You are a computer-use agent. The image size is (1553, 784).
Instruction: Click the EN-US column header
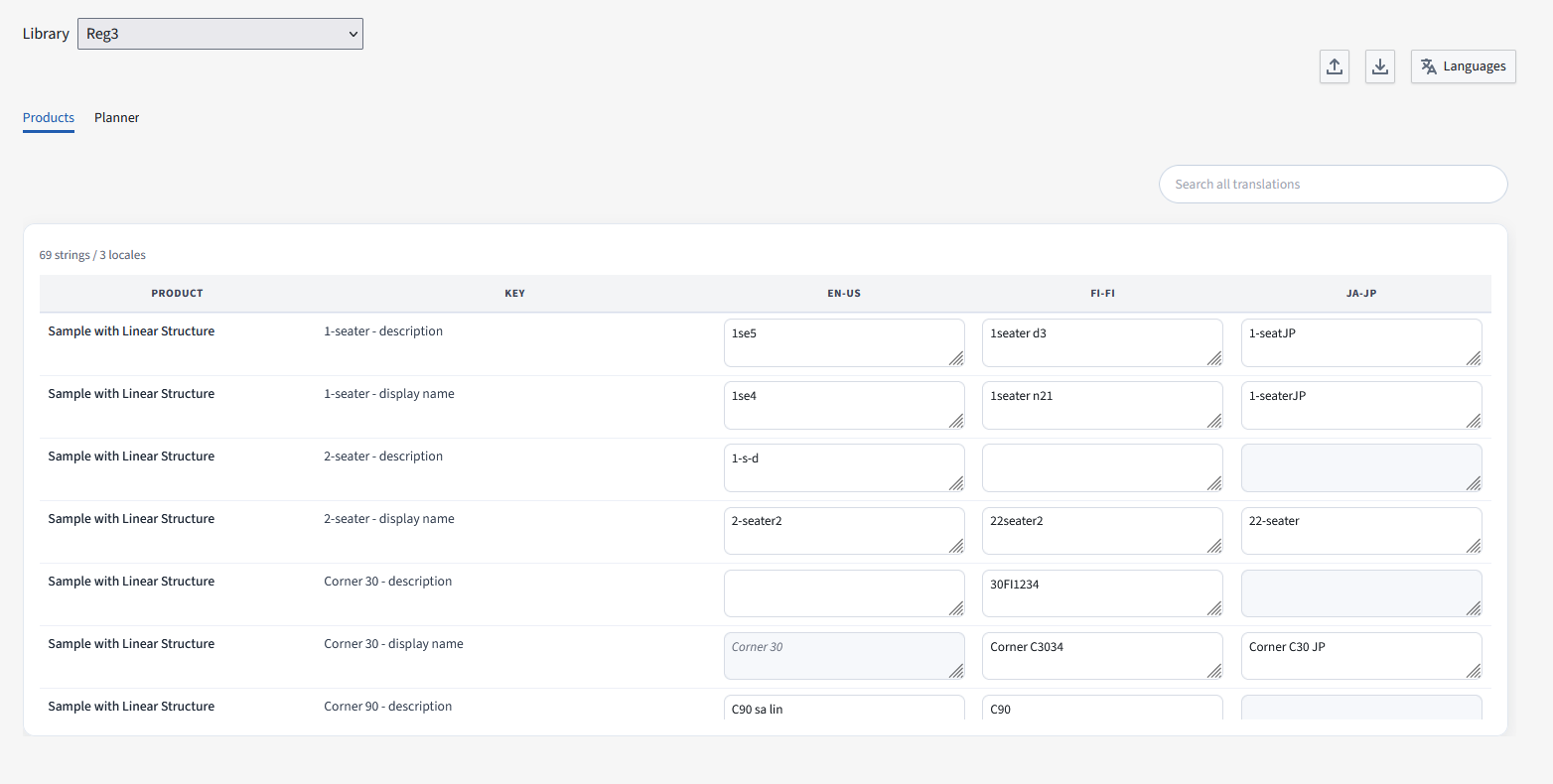(x=844, y=294)
